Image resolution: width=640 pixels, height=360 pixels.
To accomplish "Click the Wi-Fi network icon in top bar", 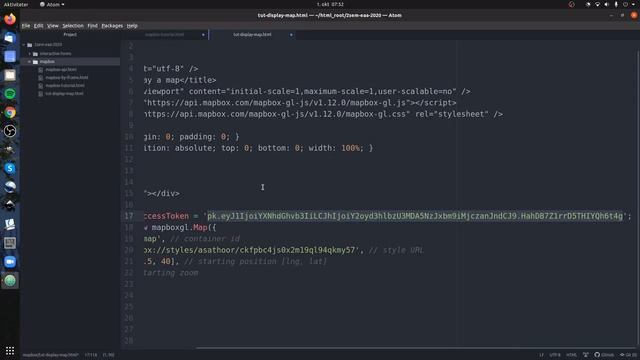I will 597,4.
